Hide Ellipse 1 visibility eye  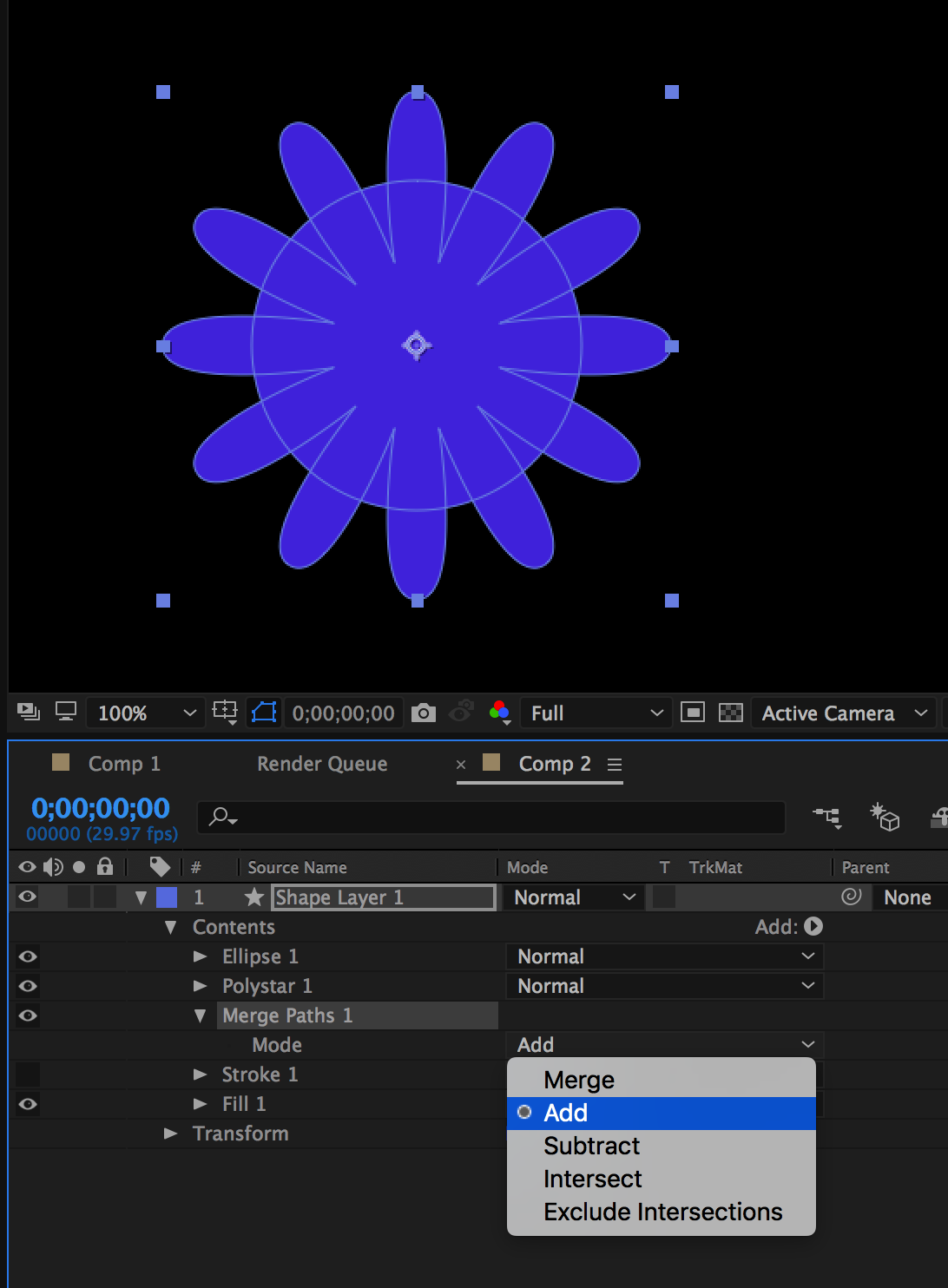pos(28,956)
